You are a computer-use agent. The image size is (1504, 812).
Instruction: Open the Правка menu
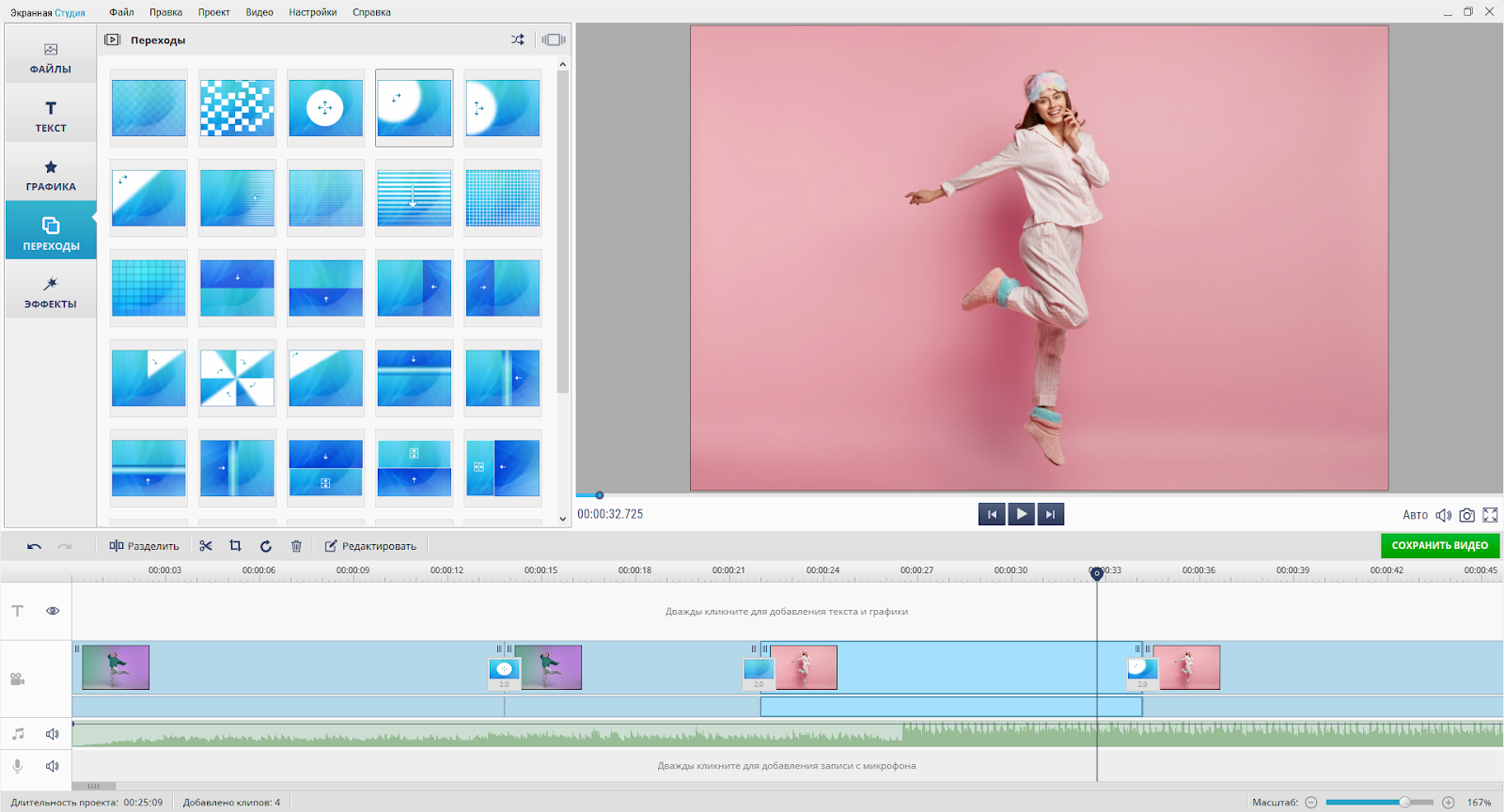(x=165, y=12)
